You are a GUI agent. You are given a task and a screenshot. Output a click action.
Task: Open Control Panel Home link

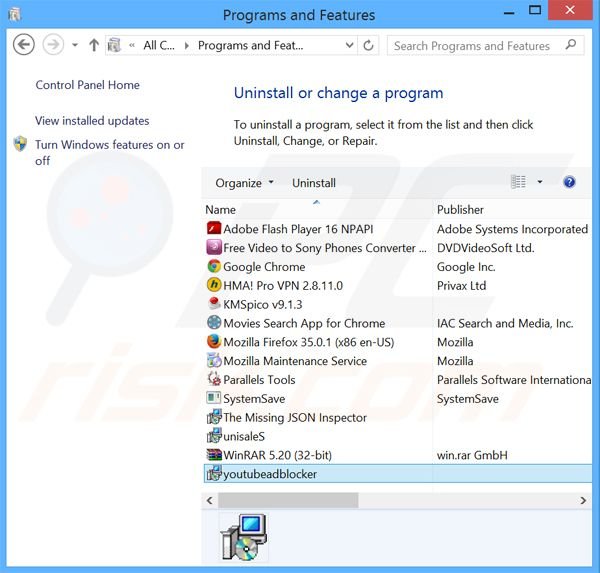(87, 85)
